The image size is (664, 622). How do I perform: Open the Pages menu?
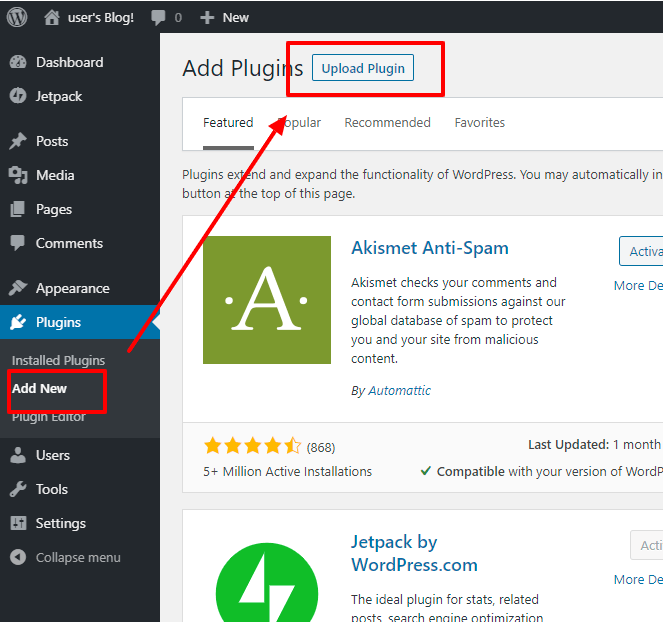pos(54,210)
